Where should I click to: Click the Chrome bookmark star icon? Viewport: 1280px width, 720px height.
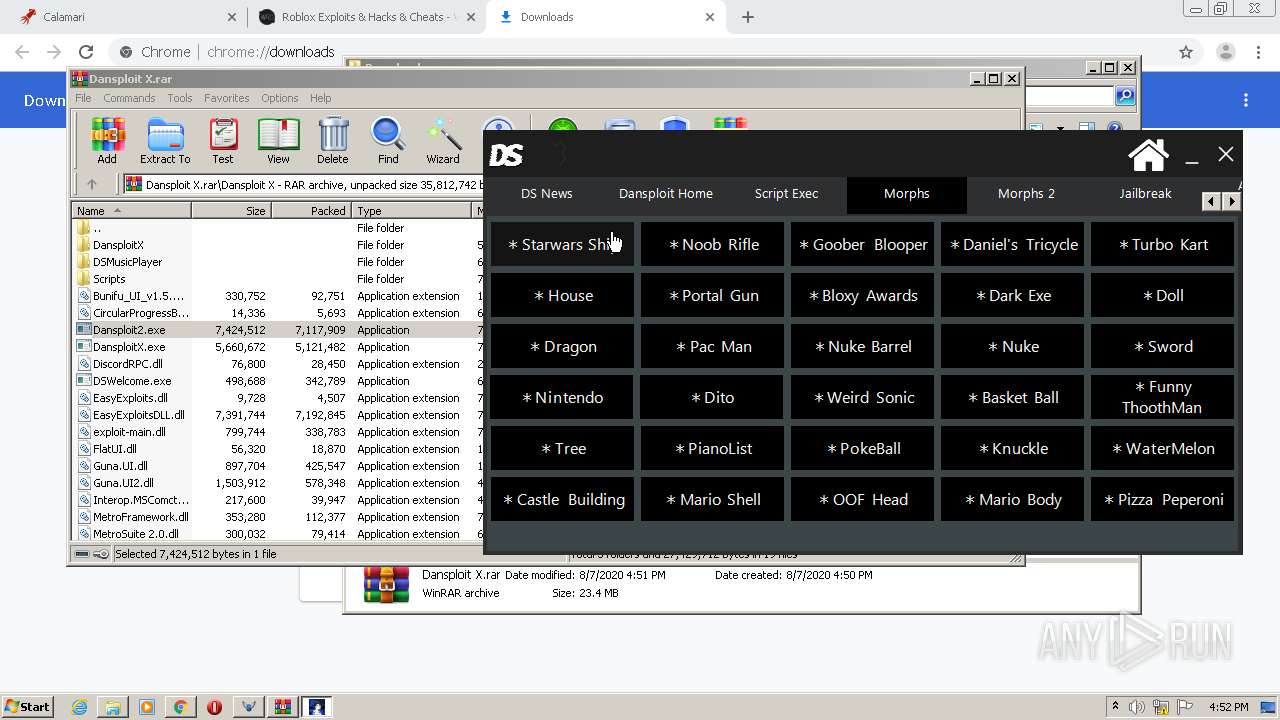(x=1186, y=52)
